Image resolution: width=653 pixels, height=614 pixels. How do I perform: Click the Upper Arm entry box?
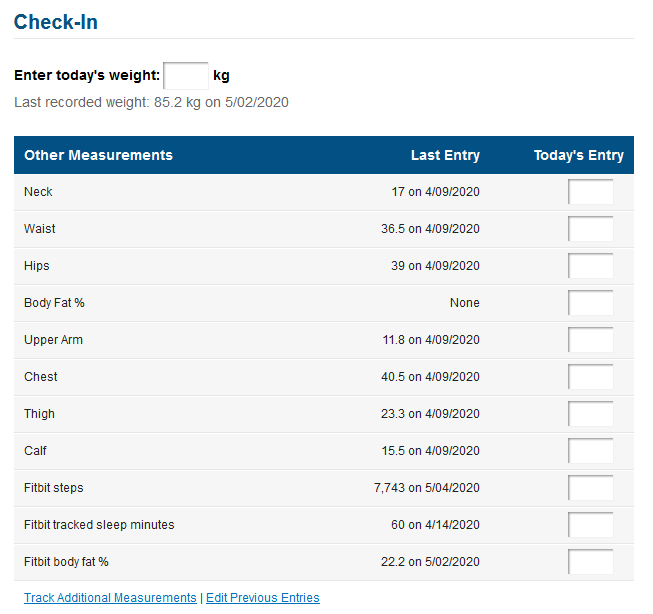(x=591, y=340)
